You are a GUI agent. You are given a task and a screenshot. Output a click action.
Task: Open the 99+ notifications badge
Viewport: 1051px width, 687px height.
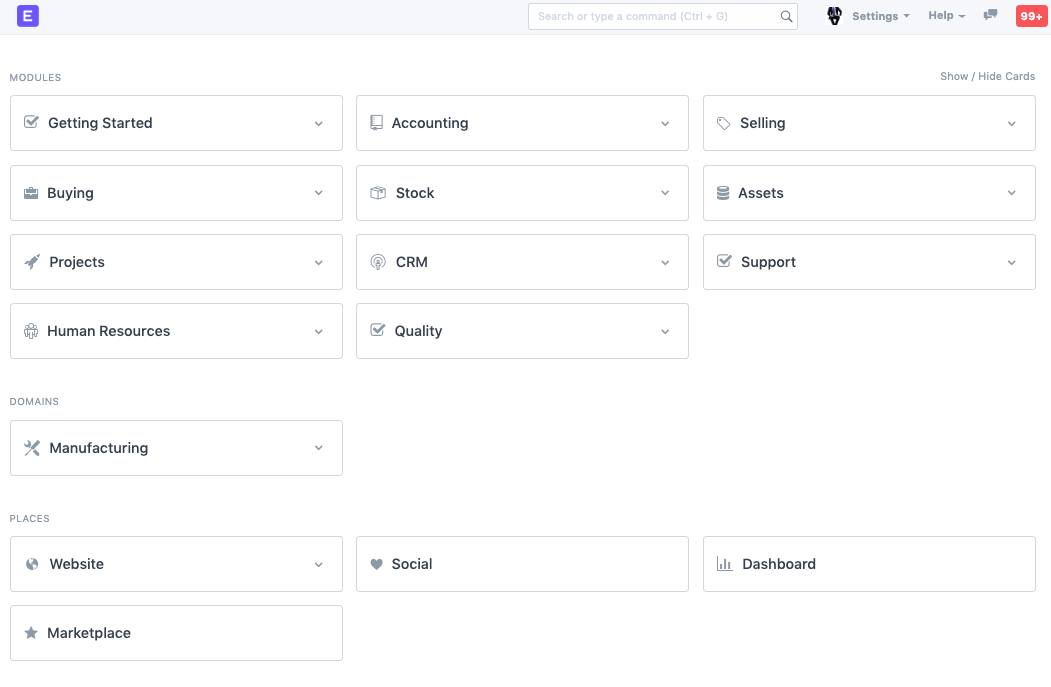(x=1031, y=16)
